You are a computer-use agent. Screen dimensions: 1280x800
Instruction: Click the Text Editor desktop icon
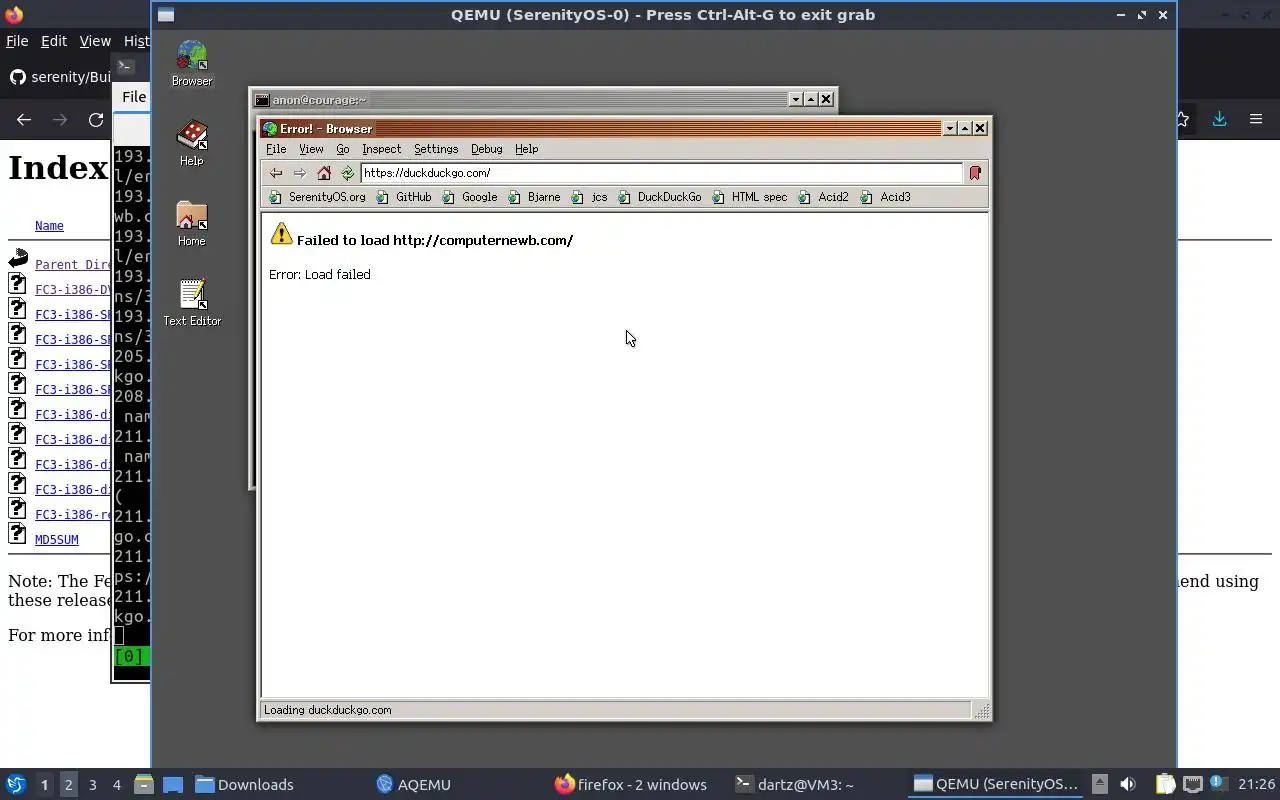(x=192, y=302)
